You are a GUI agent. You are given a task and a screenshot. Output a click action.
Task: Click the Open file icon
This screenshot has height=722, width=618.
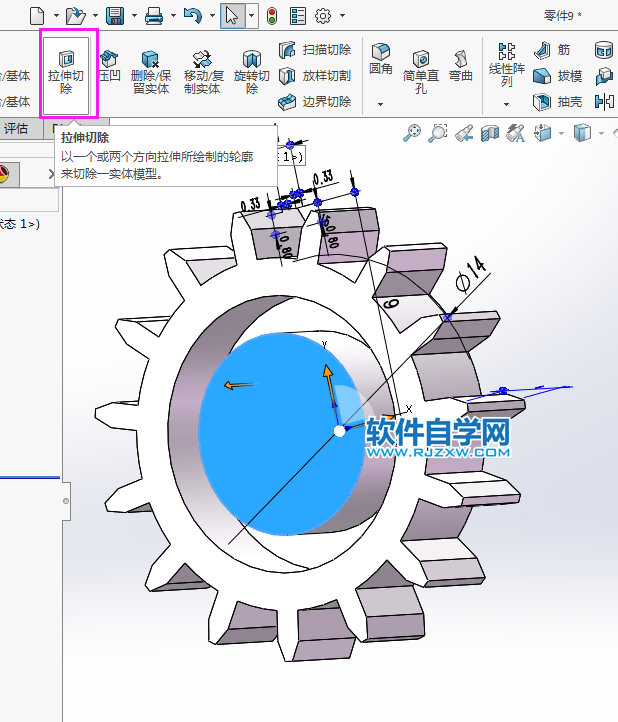75,16
